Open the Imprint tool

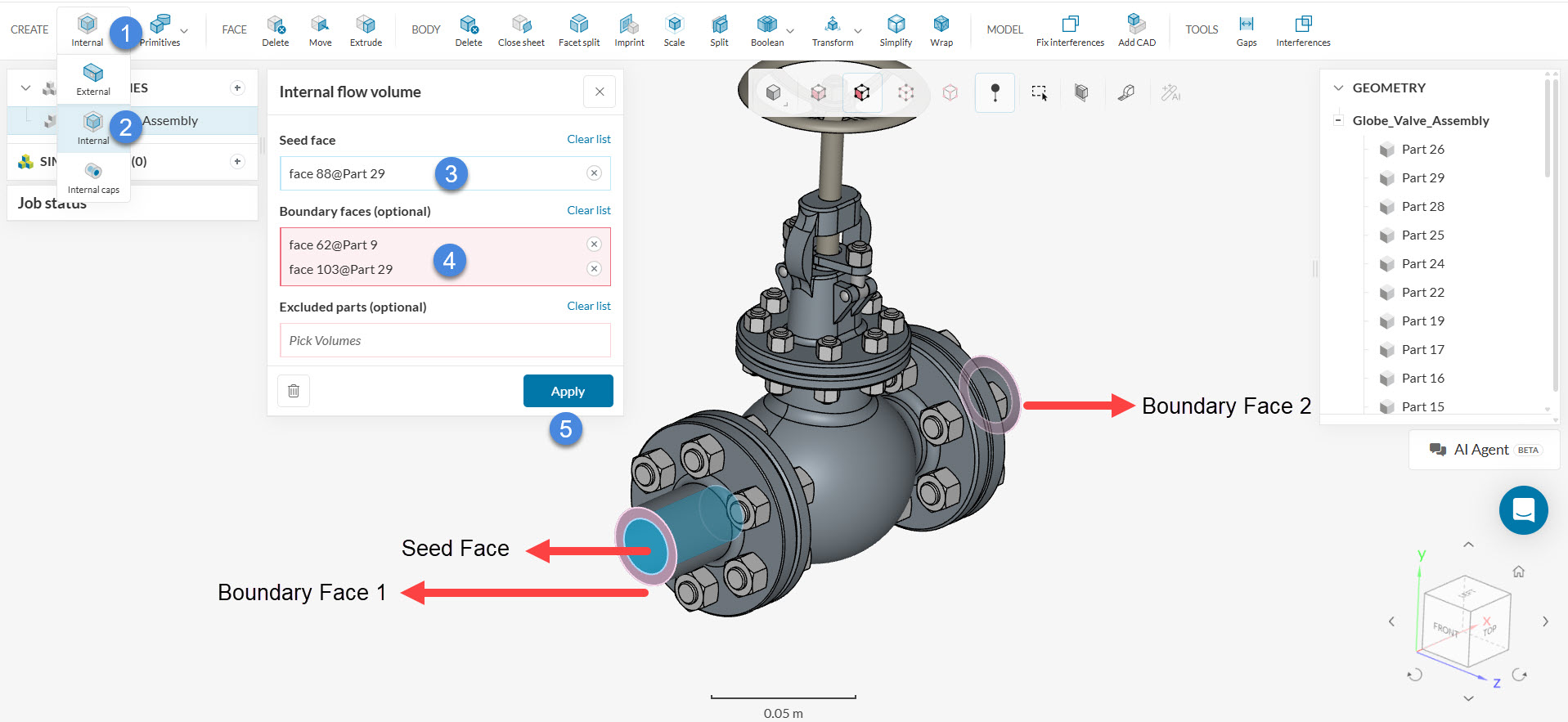[x=629, y=25]
